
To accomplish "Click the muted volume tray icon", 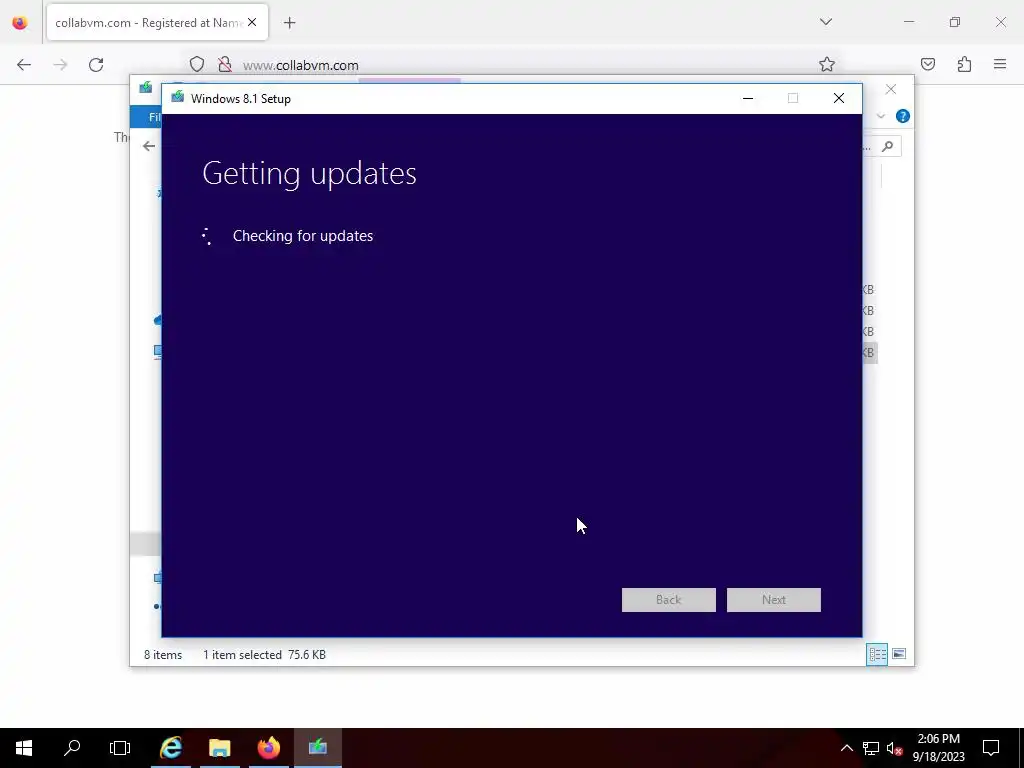I will pyautogui.click(x=895, y=748).
